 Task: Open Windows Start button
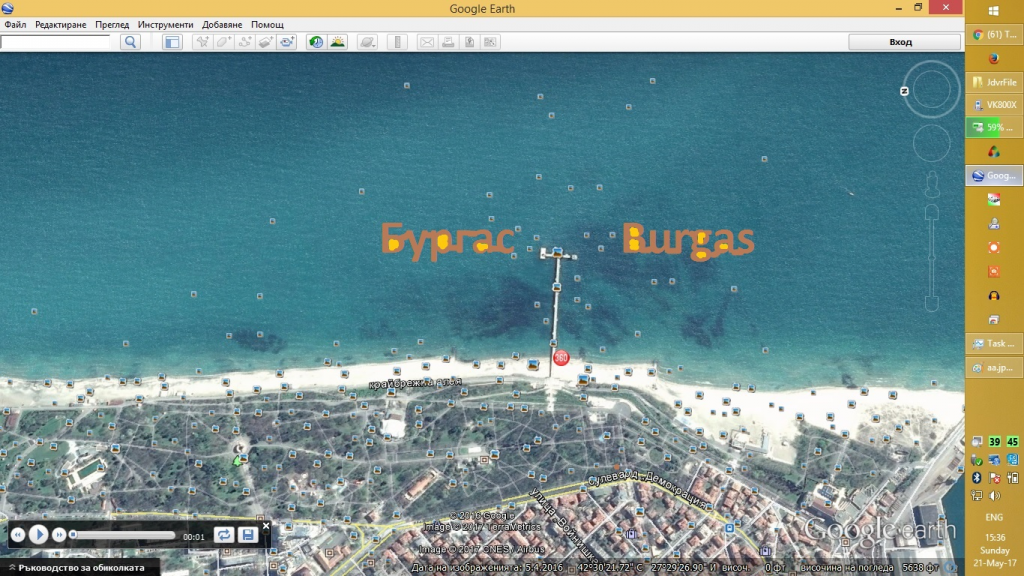click(x=994, y=11)
